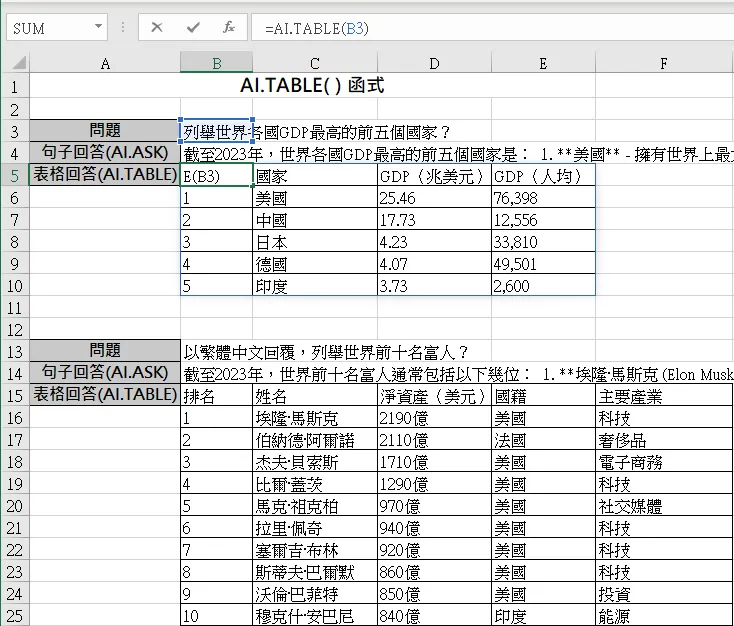Select column D header
Screen dimensions: 734x626
tap(434, 63)
